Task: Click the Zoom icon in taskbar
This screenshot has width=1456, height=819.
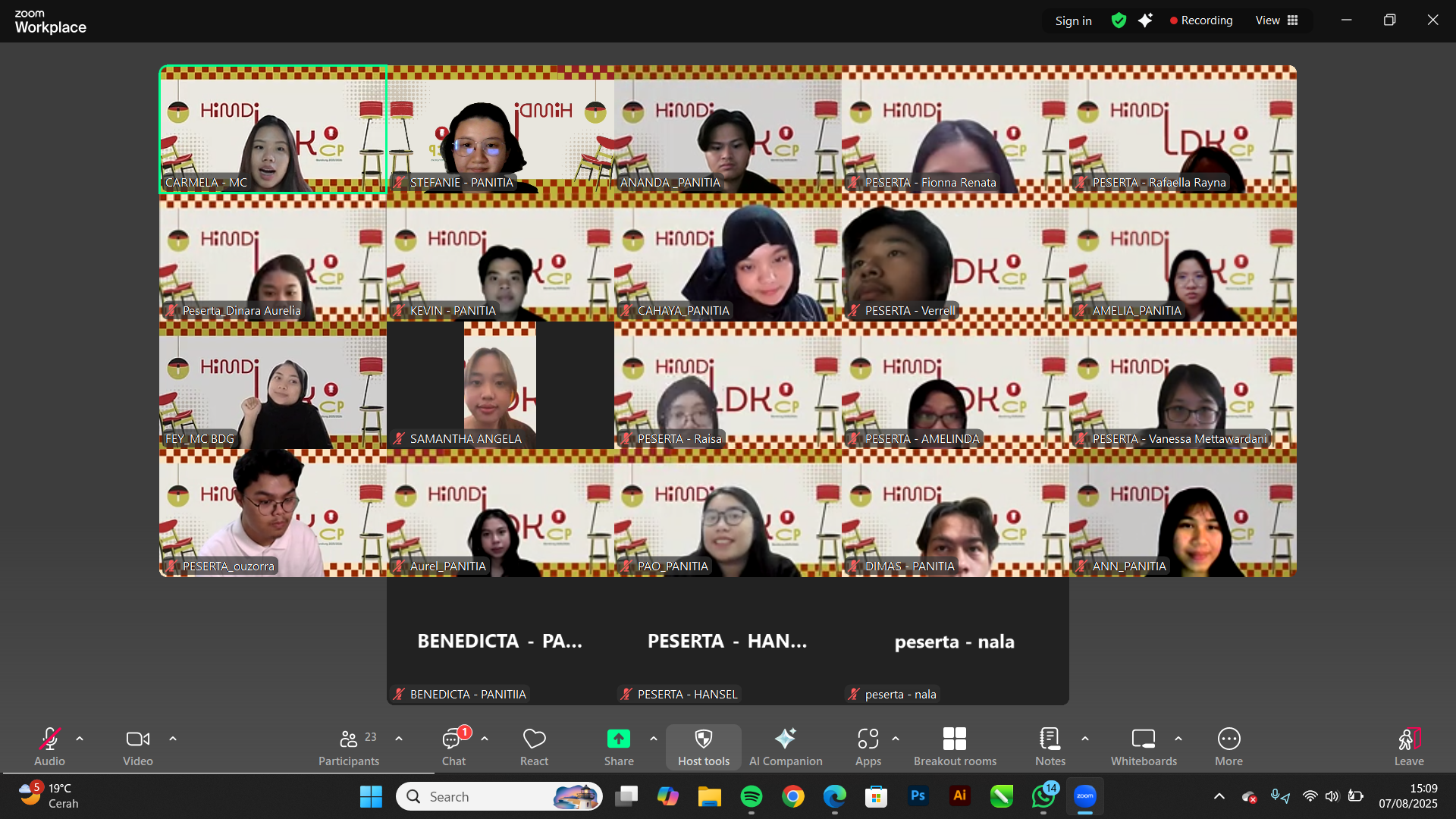Action: point(1085,796)
